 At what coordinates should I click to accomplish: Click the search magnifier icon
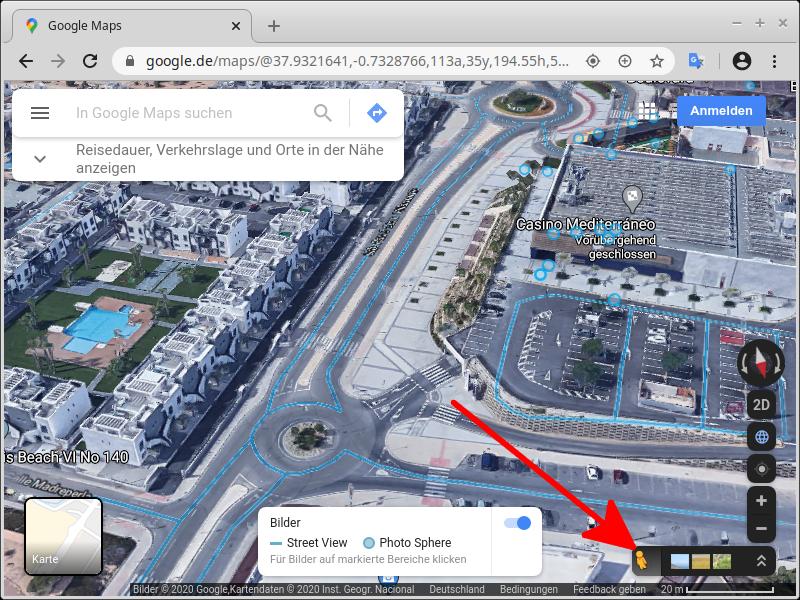click(323, 113)
